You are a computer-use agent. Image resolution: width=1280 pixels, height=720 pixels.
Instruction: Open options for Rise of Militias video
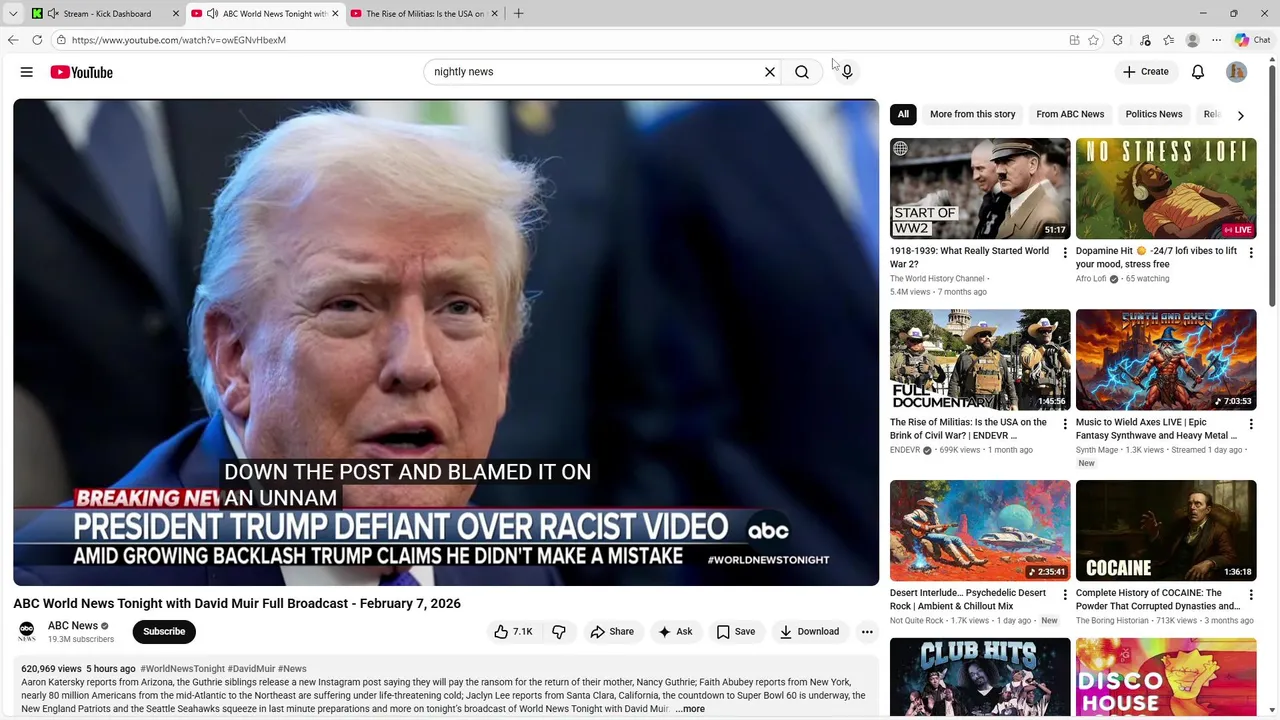[1065, 424]
